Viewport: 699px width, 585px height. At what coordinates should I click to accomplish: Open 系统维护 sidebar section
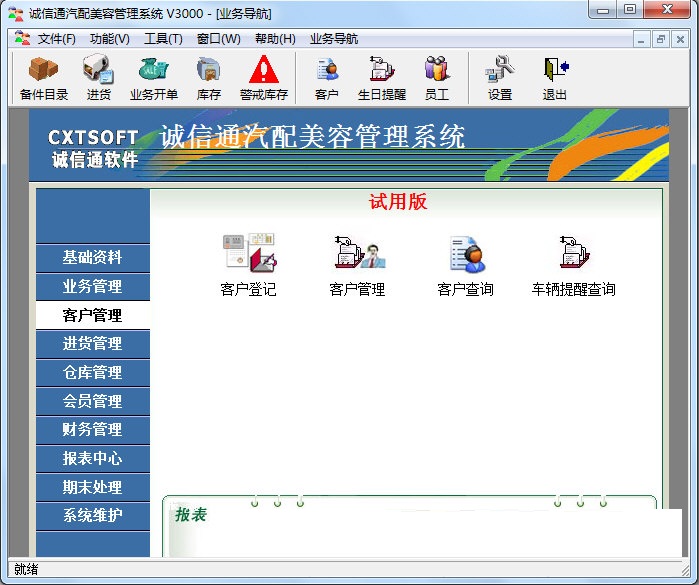tap(93, 515)
